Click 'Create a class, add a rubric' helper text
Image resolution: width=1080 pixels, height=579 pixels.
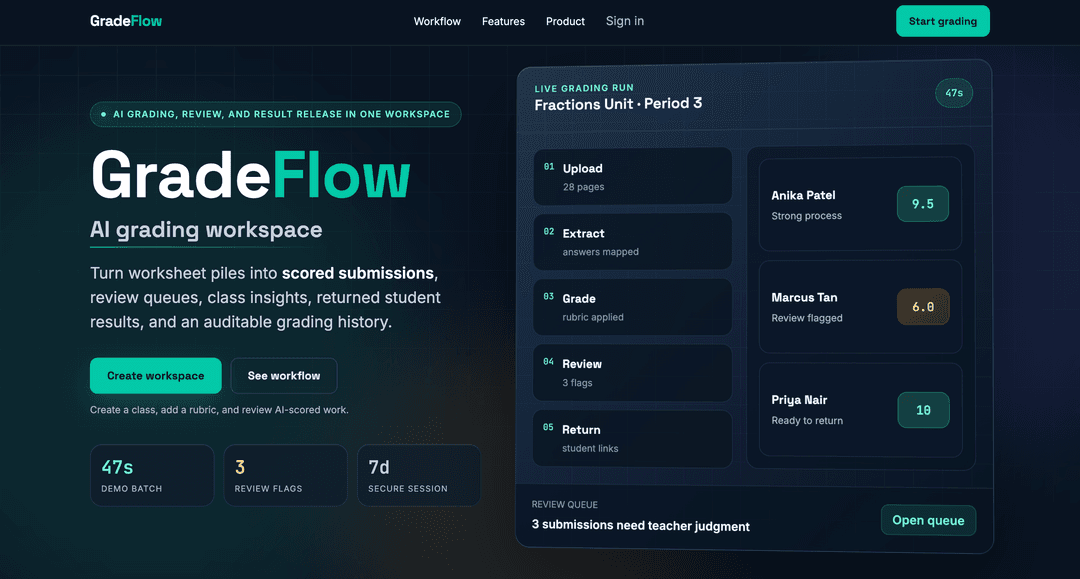tap(219, 410)
